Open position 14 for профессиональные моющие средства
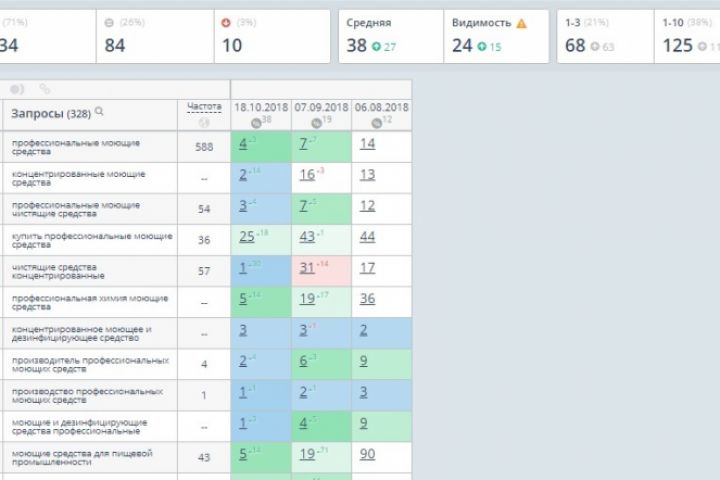This screenshot has height=480, width=720. coord(367,144)
